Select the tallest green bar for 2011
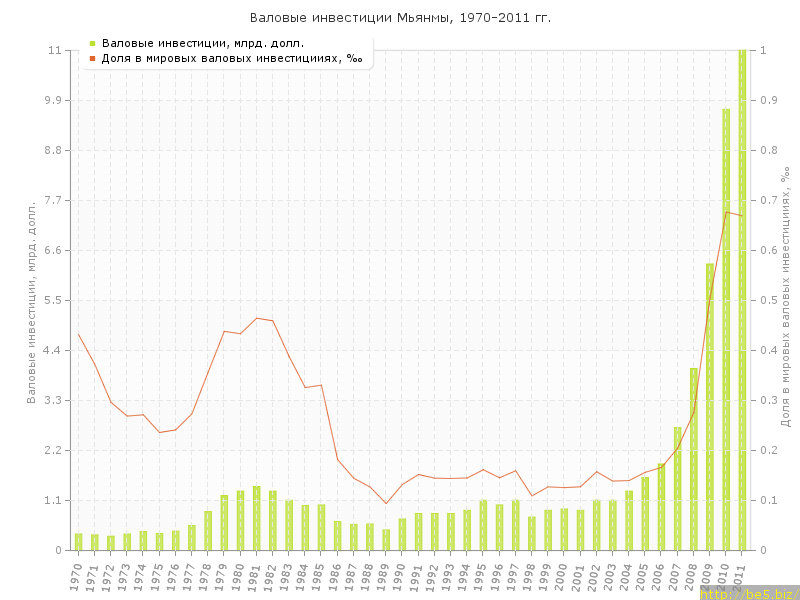The height and width of the screenshot is (600, 800). tap(742, 300)
